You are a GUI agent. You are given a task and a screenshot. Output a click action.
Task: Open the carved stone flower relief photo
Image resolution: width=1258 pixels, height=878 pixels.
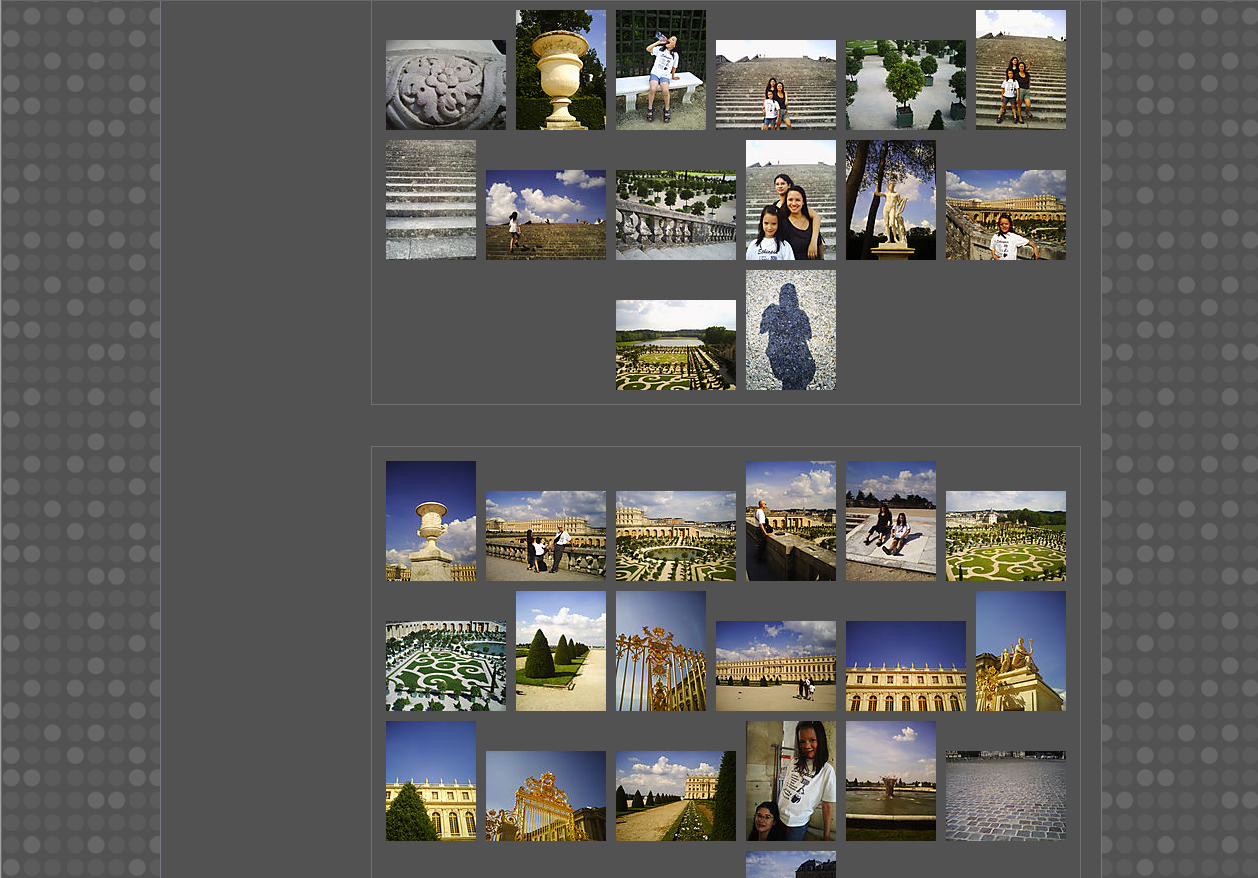click(445, 85)
